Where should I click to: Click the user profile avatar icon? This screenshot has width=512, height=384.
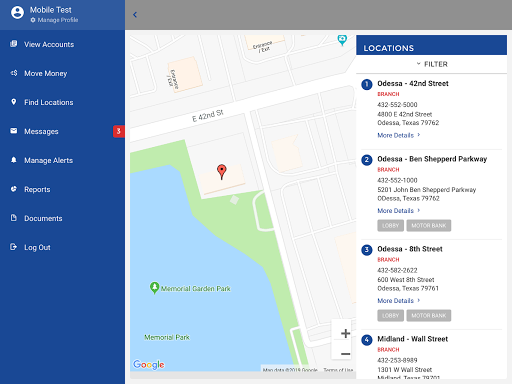pos(17,13)
